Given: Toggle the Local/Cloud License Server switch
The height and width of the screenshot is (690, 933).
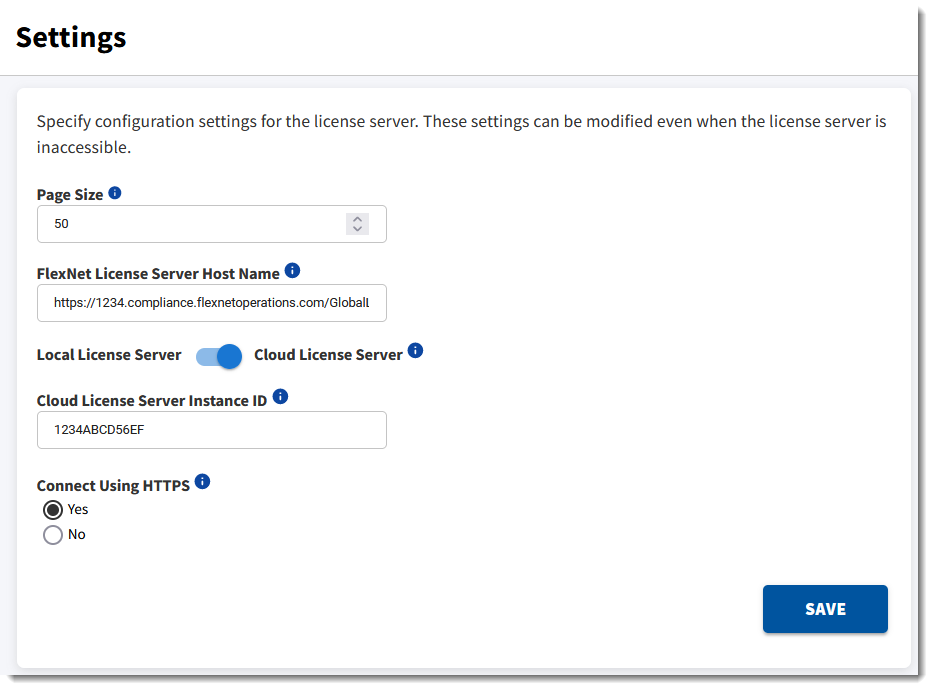Looking at the screenshot, I should click(219, 356).
